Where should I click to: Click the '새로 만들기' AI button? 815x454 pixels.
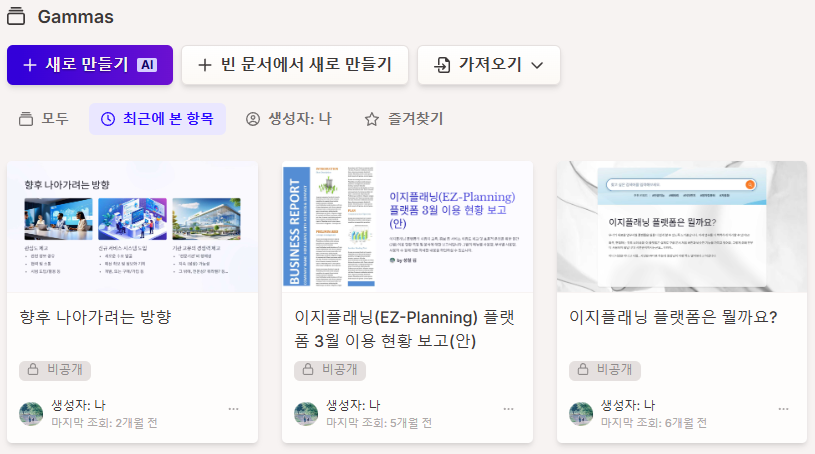pos(90,65)
